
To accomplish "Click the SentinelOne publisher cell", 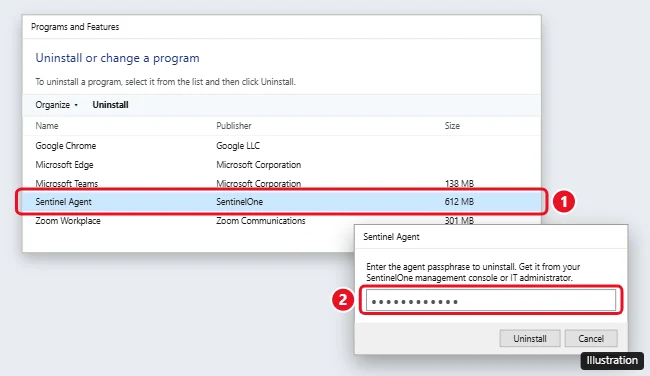I will point(240,202).
